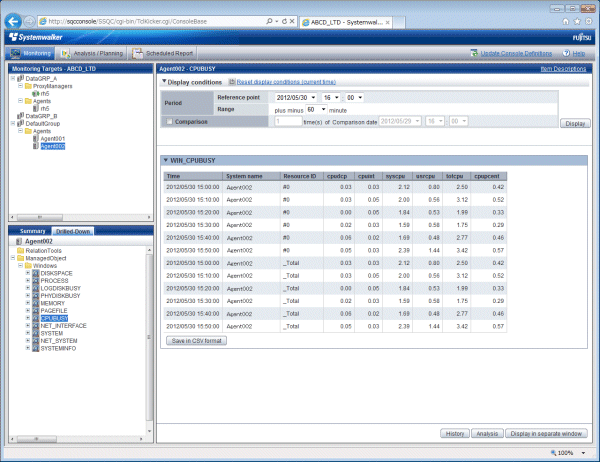
Task: Click the RelationTools folder icon
Action: 21,251
